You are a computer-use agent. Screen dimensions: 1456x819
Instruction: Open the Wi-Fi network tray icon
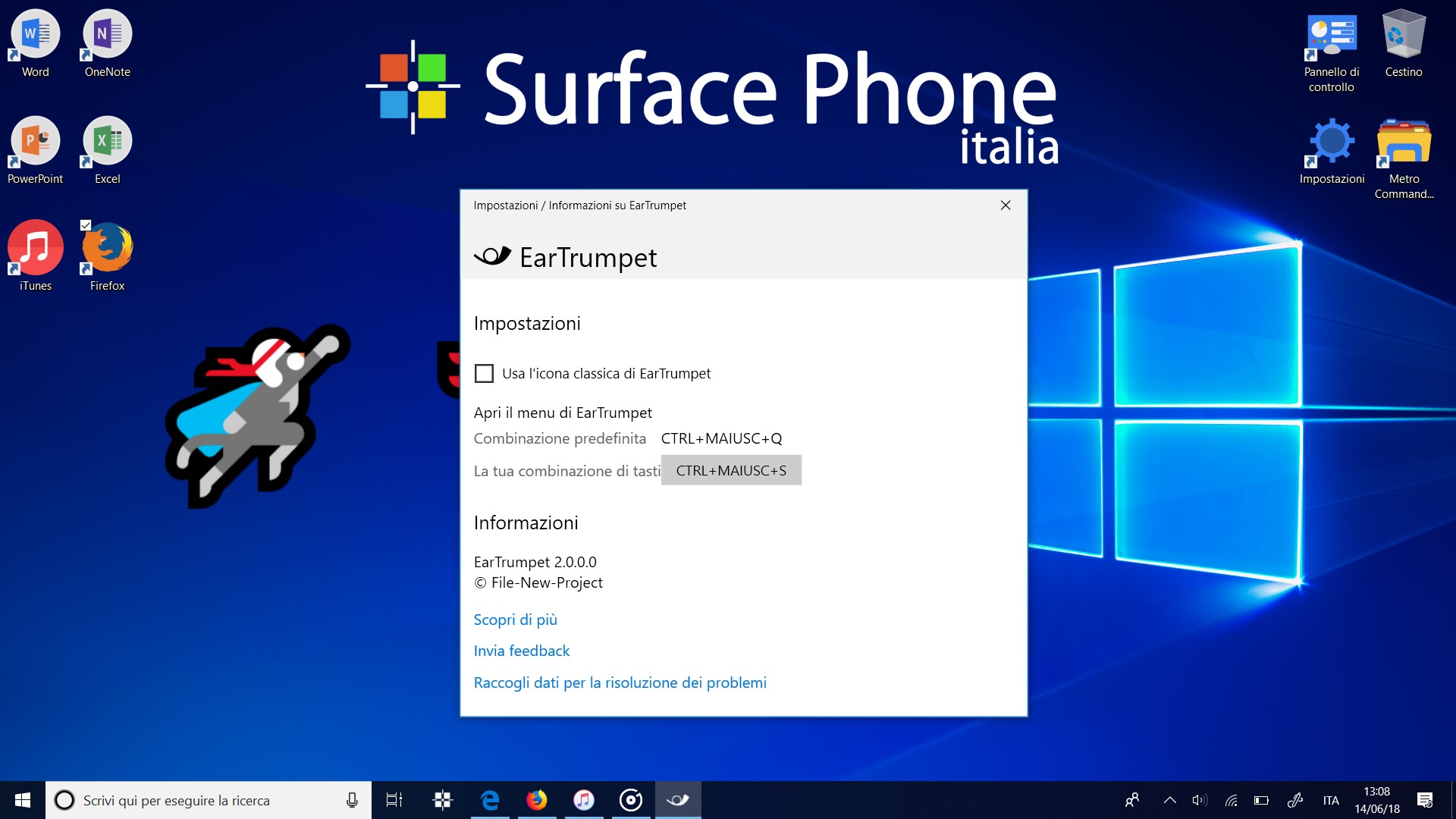(x=1232, y=800)
